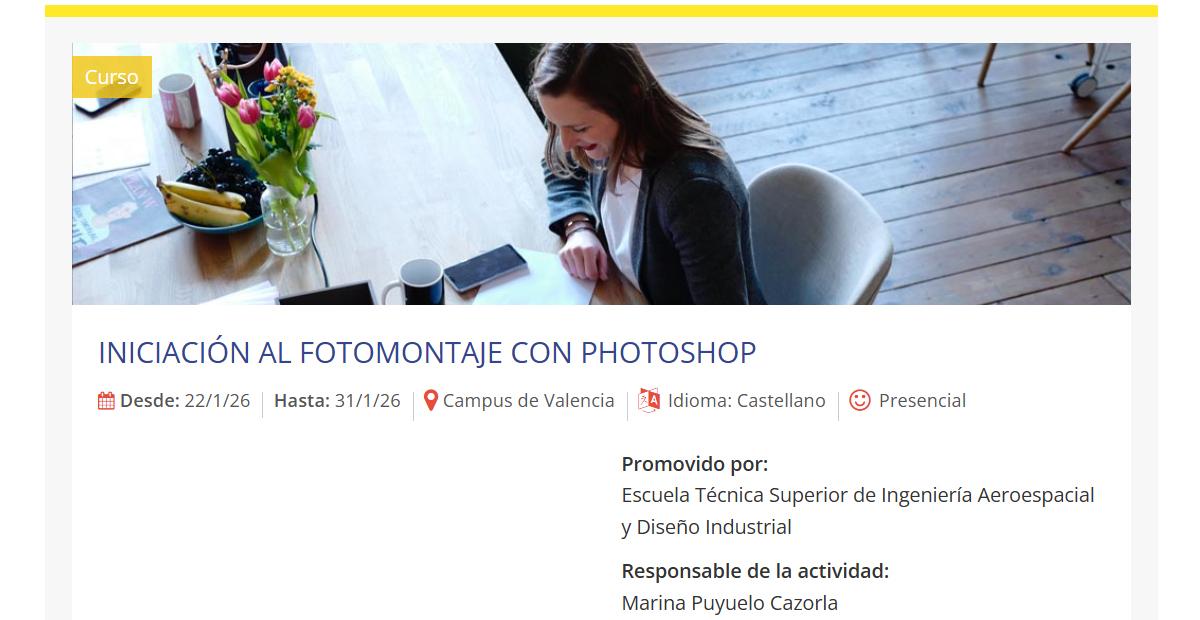
Task: Click the Promovido por heading
Action: pos(695,464)
